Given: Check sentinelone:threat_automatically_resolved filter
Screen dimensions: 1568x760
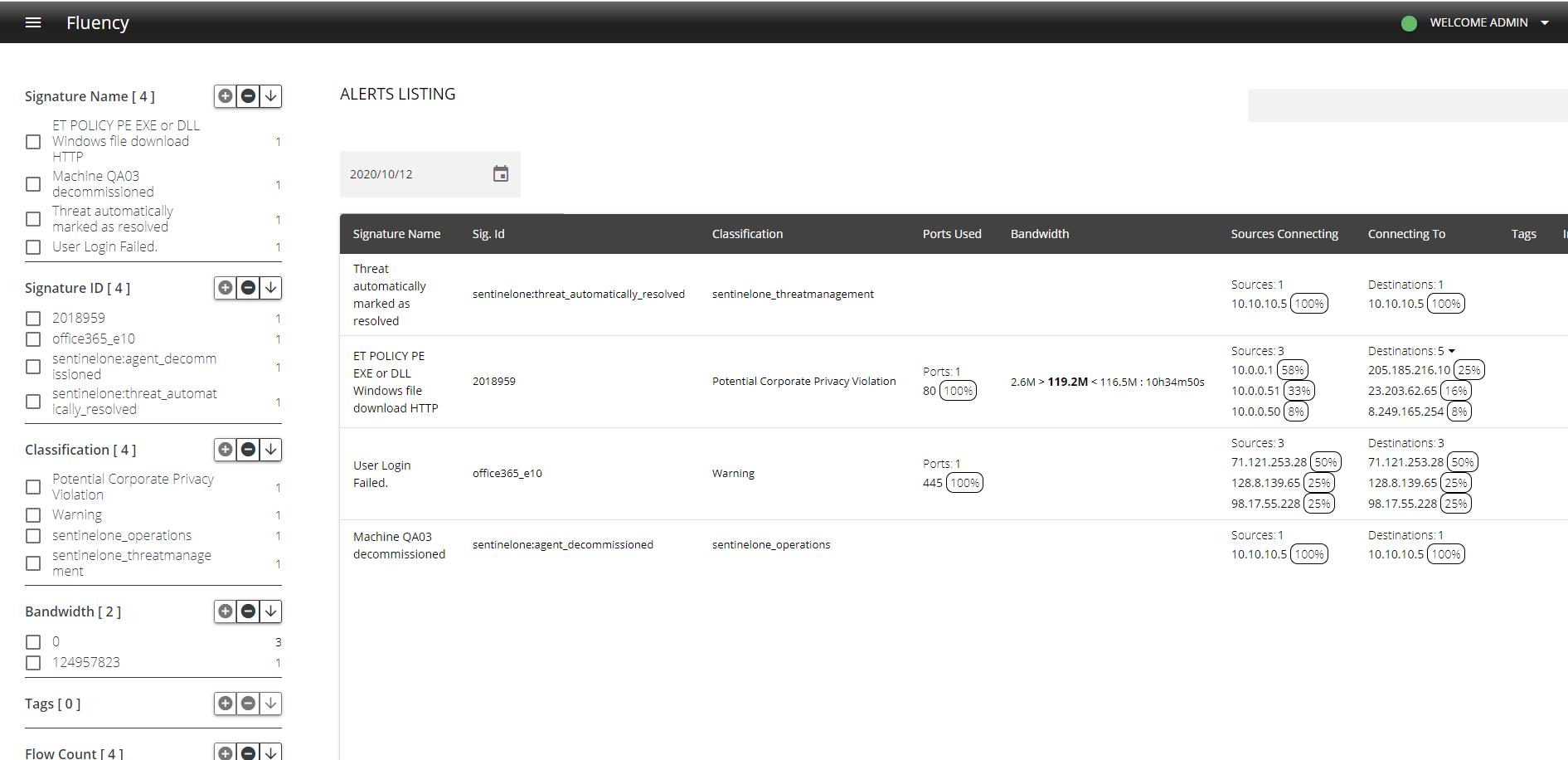Looking at the screenshot, I should tap(33, 402).
